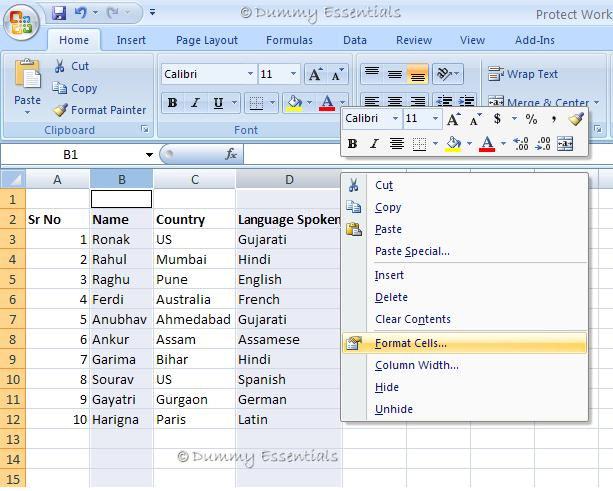Click Format Painter brush on mini toolbar

point(575,119)
